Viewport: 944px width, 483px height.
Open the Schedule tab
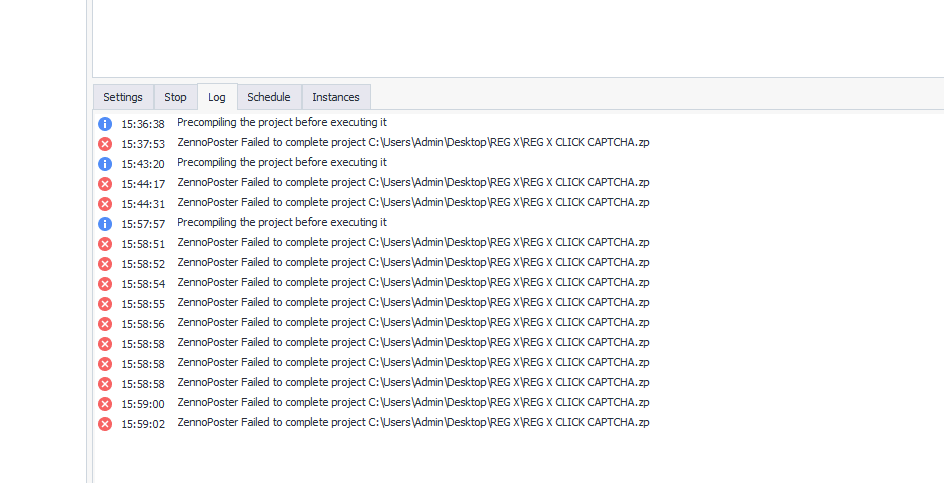point(269,97)
